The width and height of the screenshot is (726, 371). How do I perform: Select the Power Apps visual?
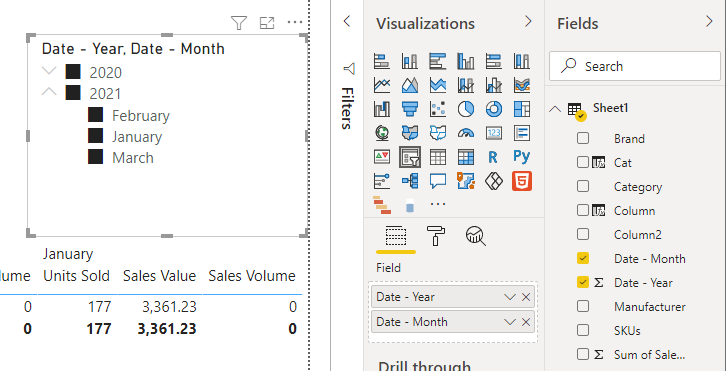(494, 181)
